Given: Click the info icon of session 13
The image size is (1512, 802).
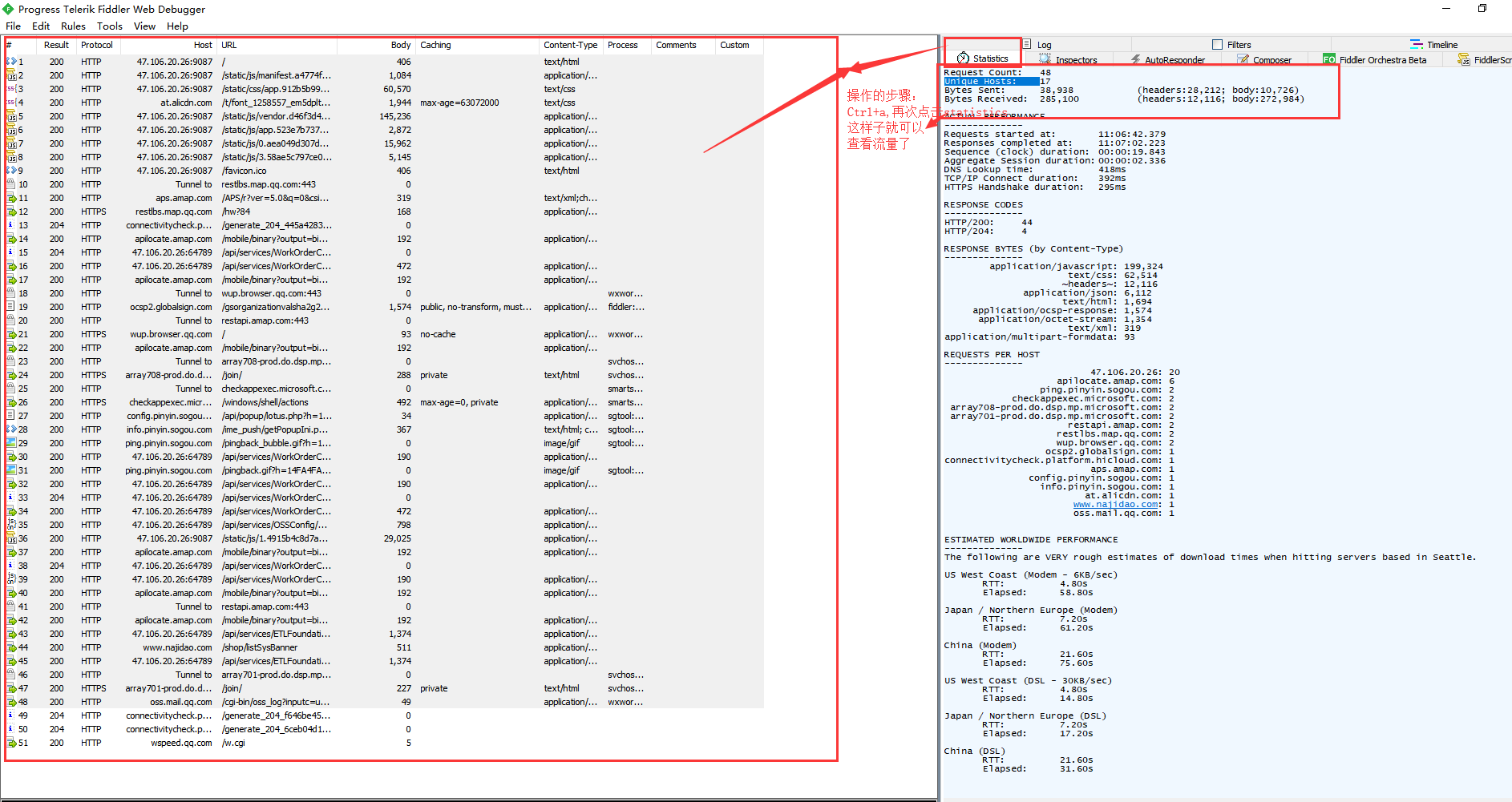Looking at the screenshot, I should [x=11, y=225].
